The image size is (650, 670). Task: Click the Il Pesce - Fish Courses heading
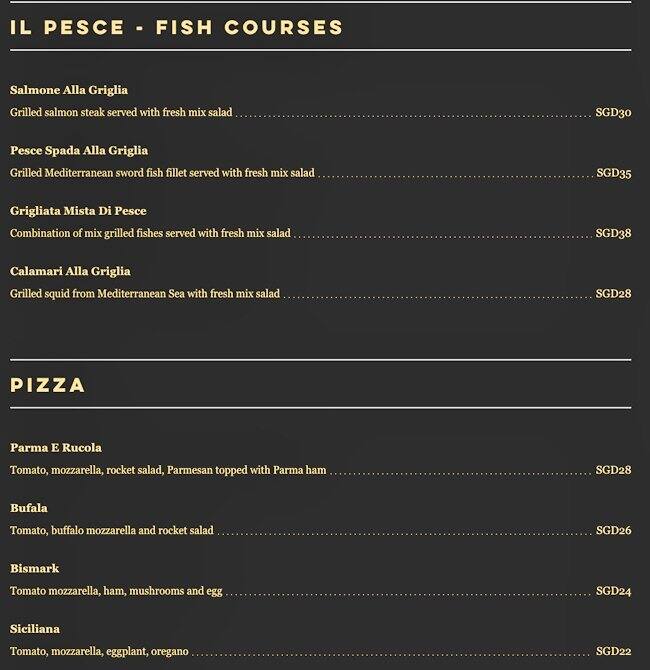(176, 27)
